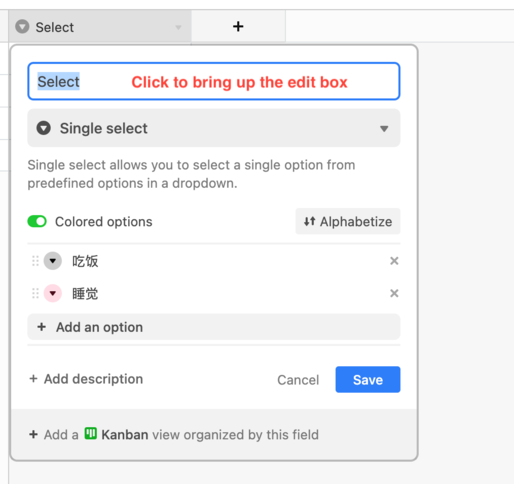Click the plus icon to add a field
This screenshot has width=514, height=484.
coord(238,26)
